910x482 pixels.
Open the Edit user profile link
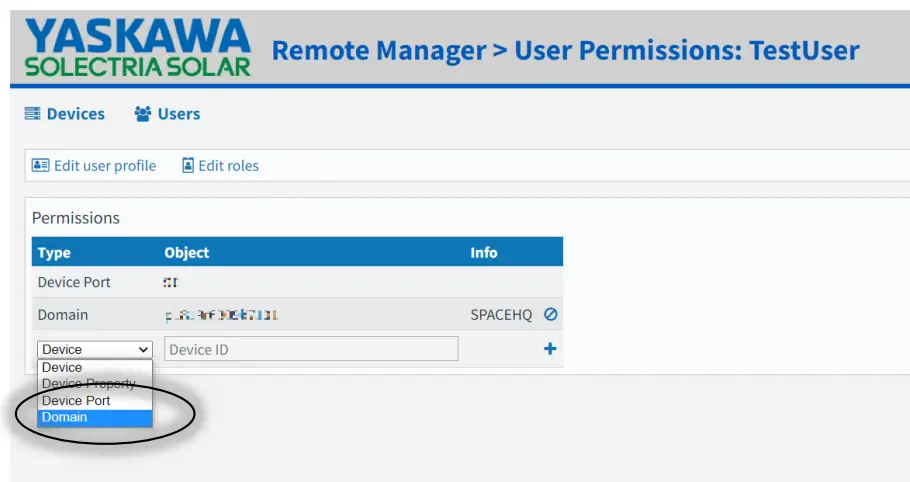(104, 165)
